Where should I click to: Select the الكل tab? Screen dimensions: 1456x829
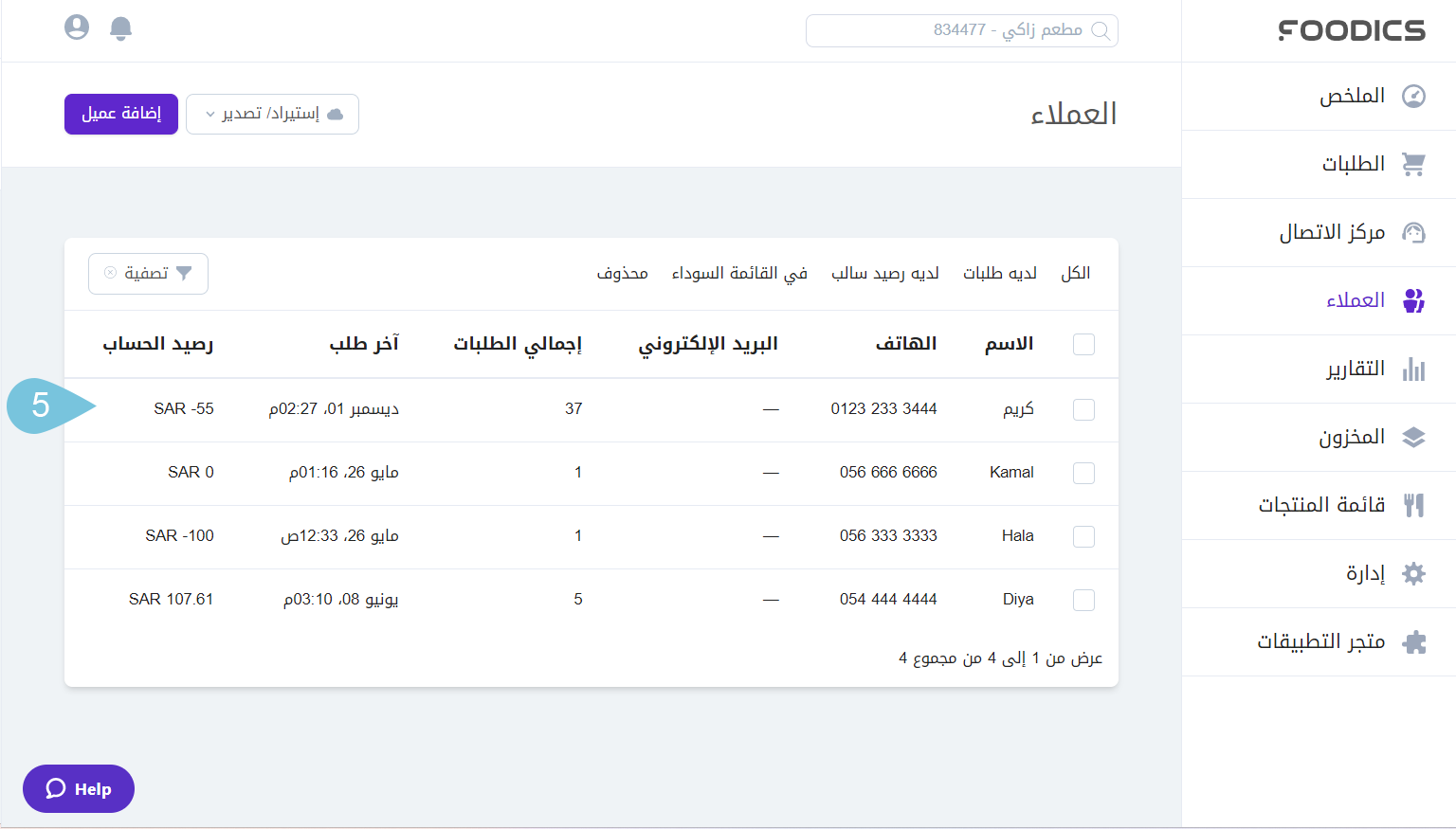click(x=1076, y=273)
